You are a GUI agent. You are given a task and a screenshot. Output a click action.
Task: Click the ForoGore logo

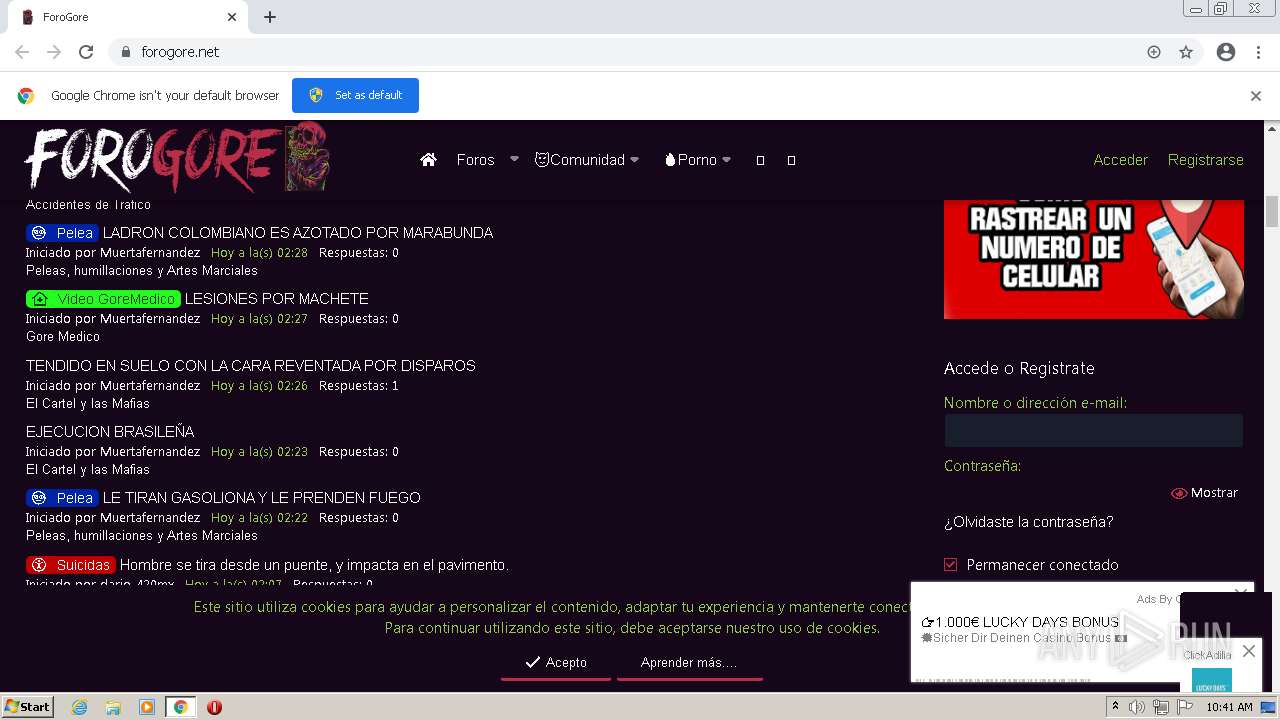[177, 158]
